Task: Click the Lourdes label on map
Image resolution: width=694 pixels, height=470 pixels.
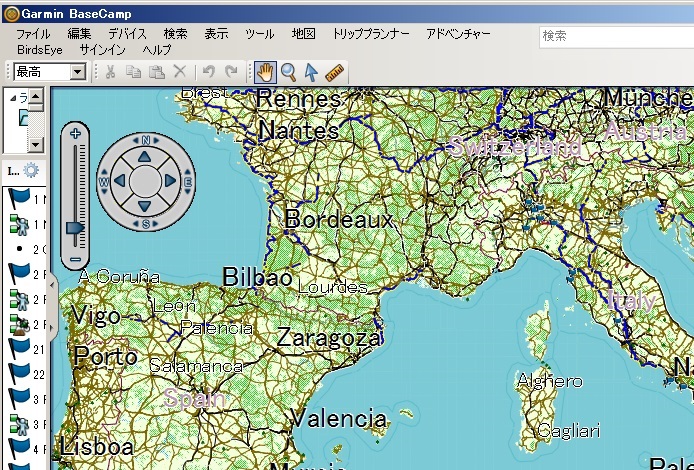Action: coord(333,287)
